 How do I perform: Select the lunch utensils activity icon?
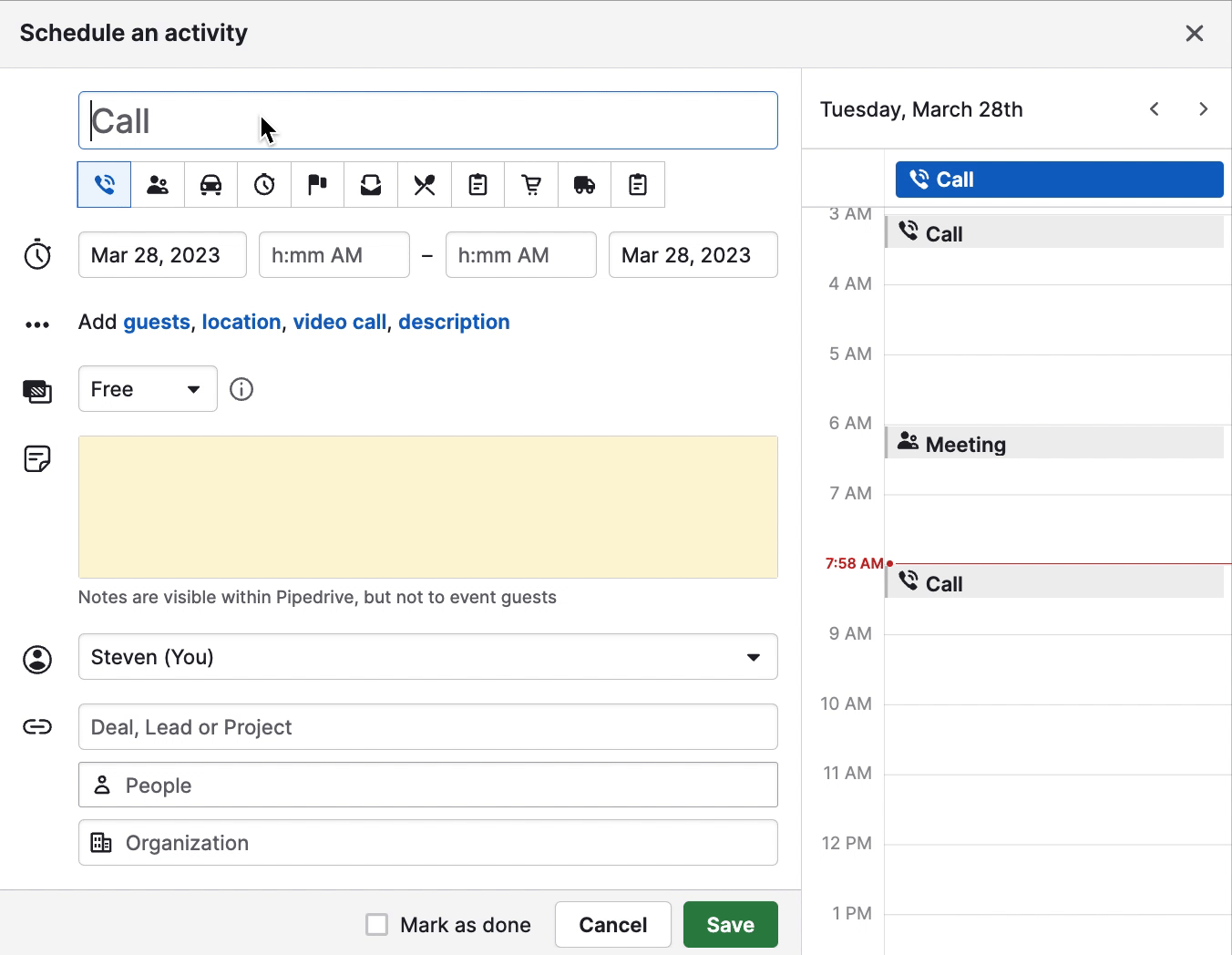click(x=424, y=185)
